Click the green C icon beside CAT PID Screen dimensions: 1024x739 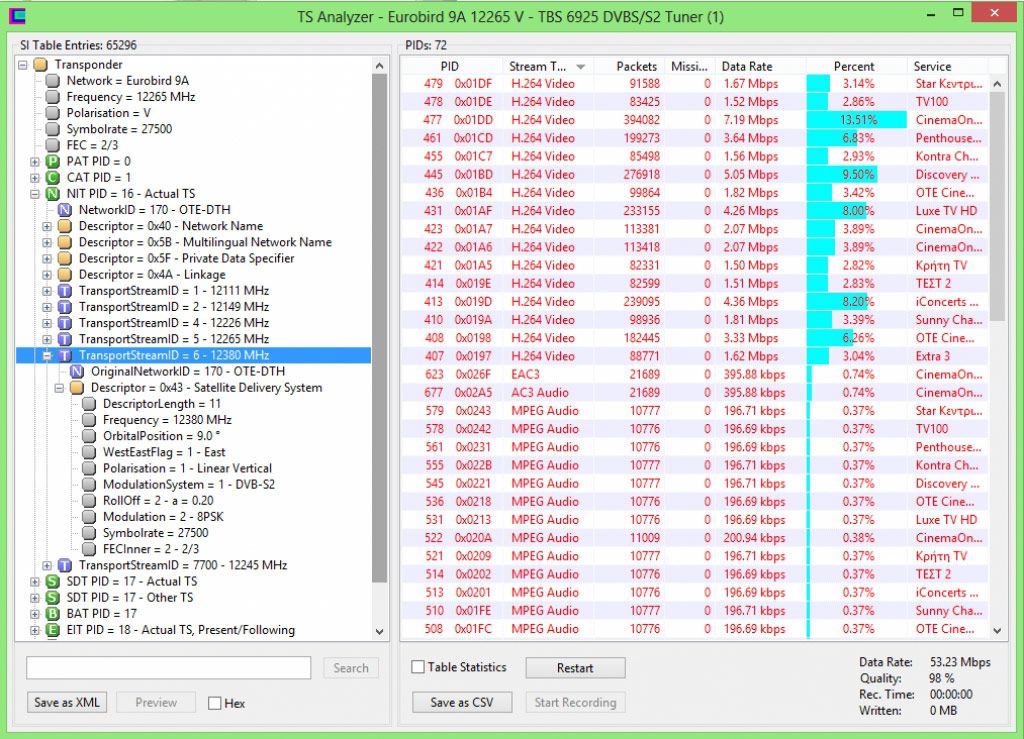click(x=52, y=178)
